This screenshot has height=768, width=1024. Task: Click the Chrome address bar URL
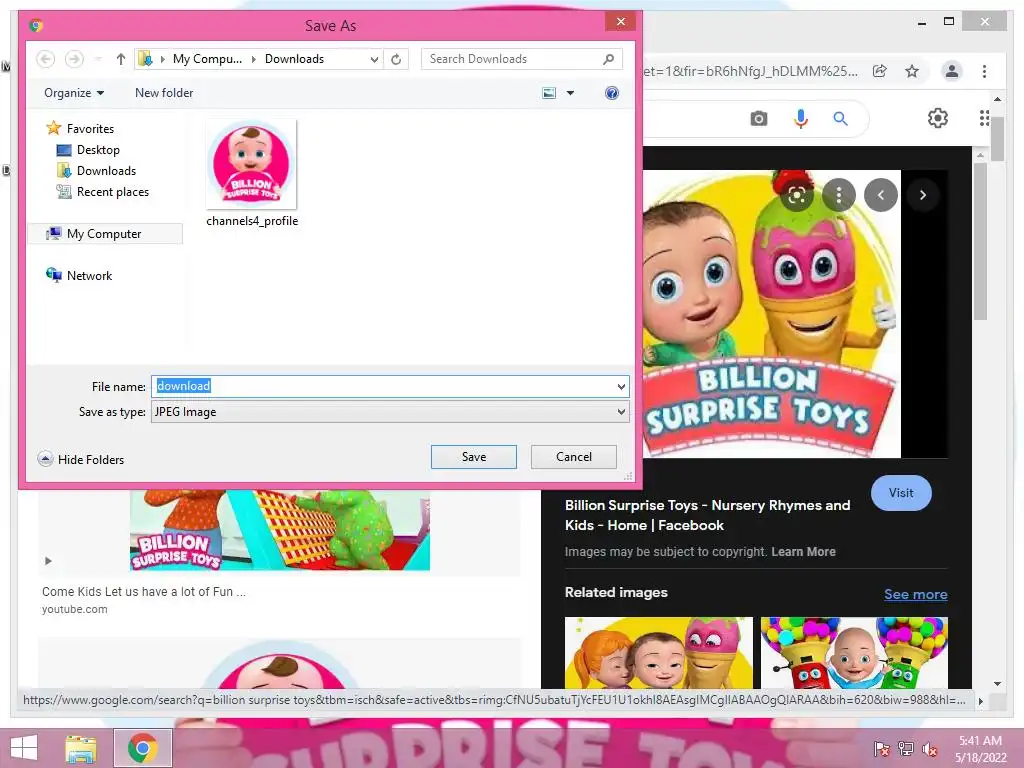[x=751, y=71]
